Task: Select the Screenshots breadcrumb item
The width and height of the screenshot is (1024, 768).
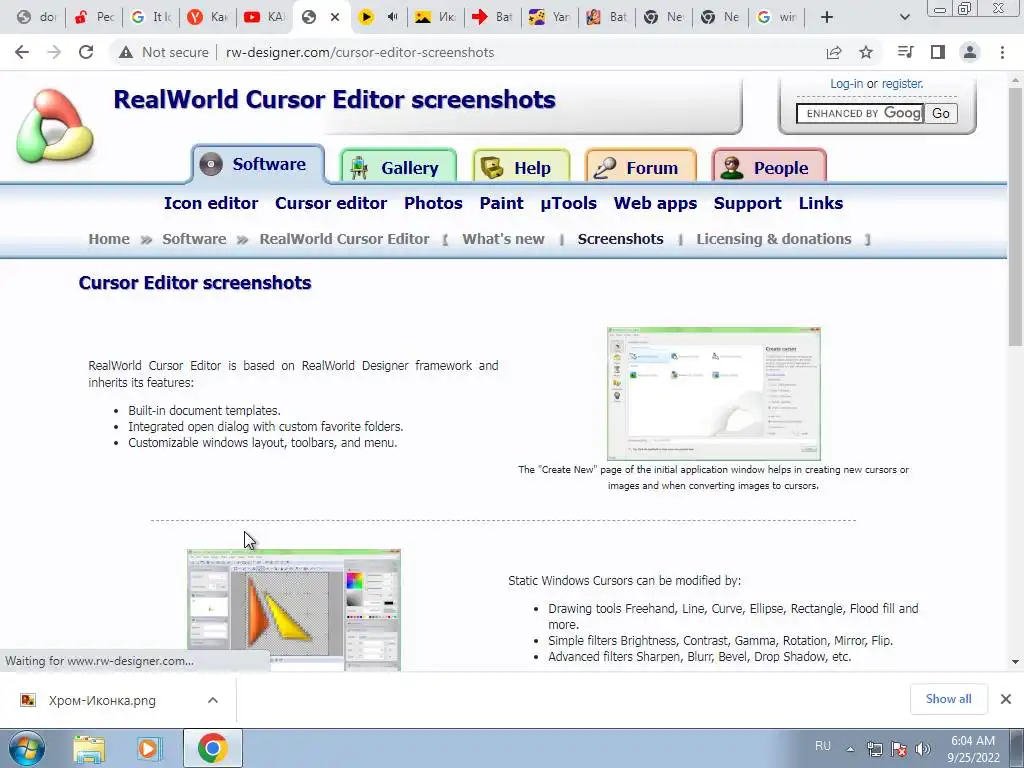Action: (620, 239)
